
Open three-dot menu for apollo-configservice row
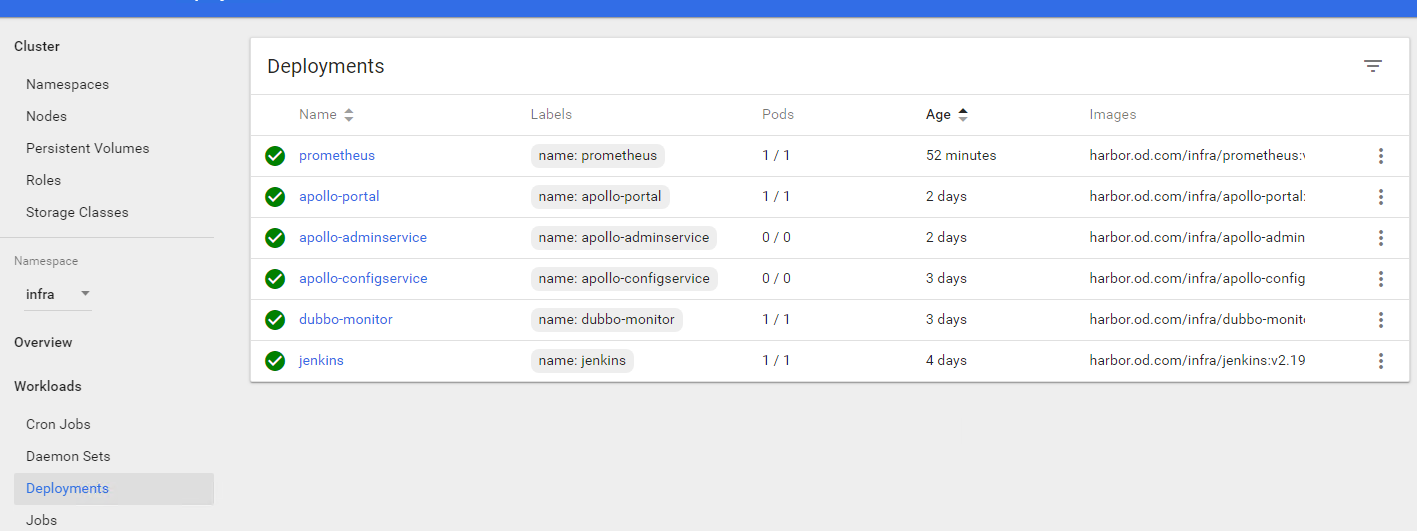pyautogui.click(x=1380, y=279)
